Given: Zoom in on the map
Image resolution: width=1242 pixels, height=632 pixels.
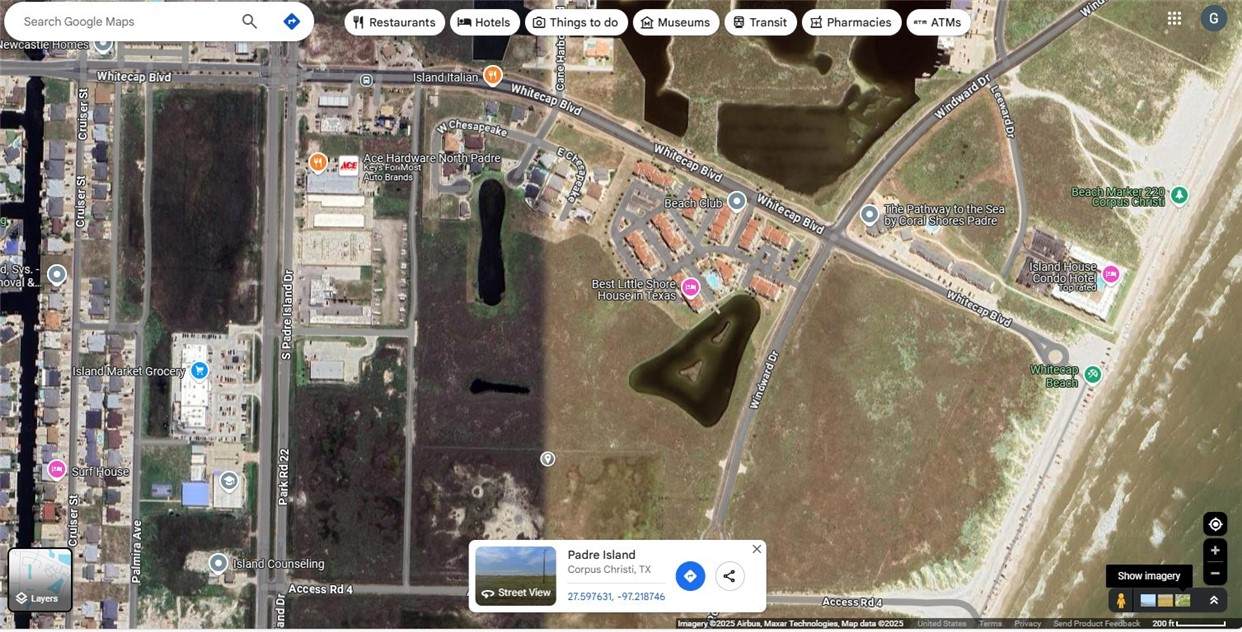Looking at the screenshot, I should 1215,550.
